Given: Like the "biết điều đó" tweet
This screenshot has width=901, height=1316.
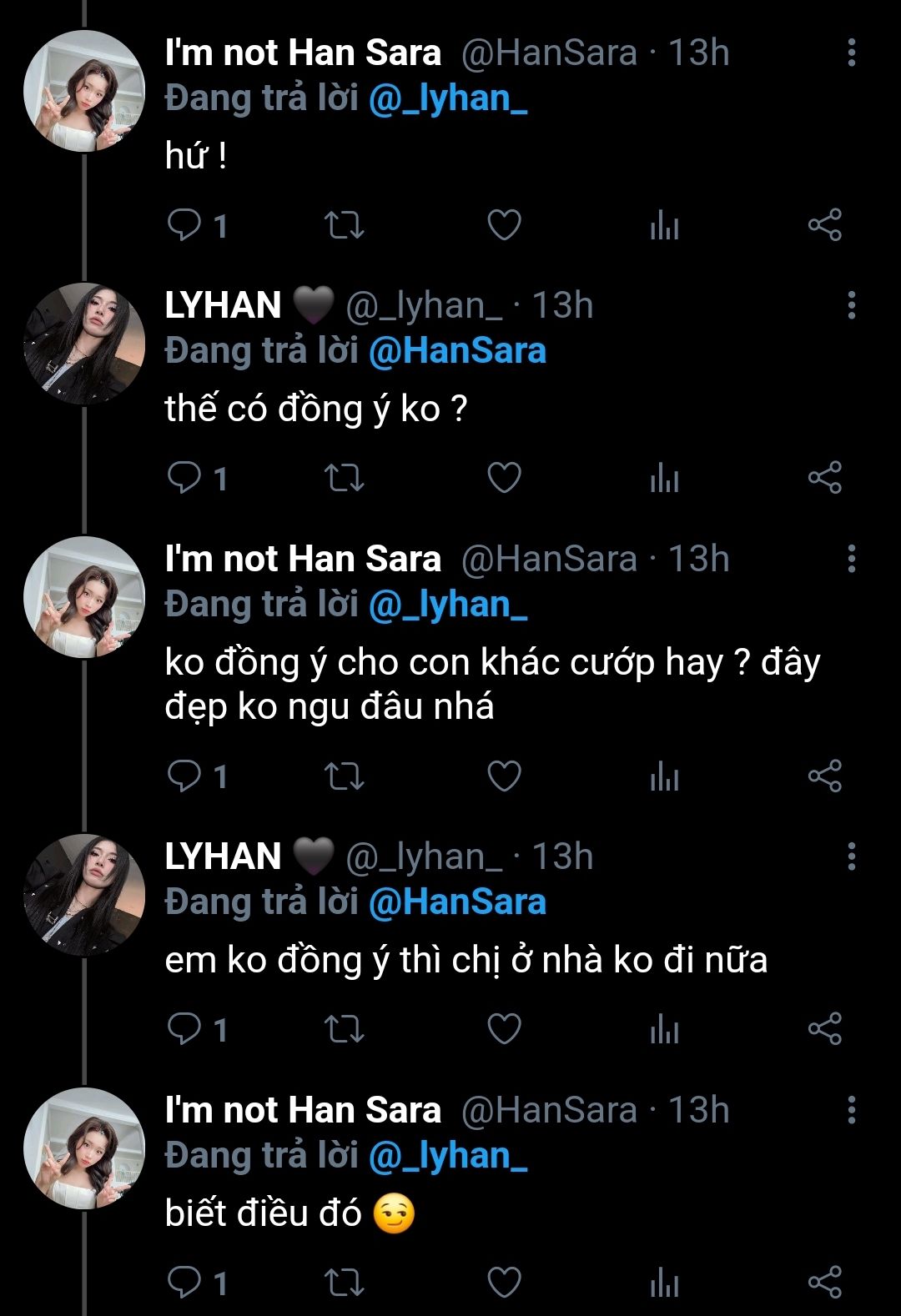Looking at the screenshot, I should (x=504, y=1282).
